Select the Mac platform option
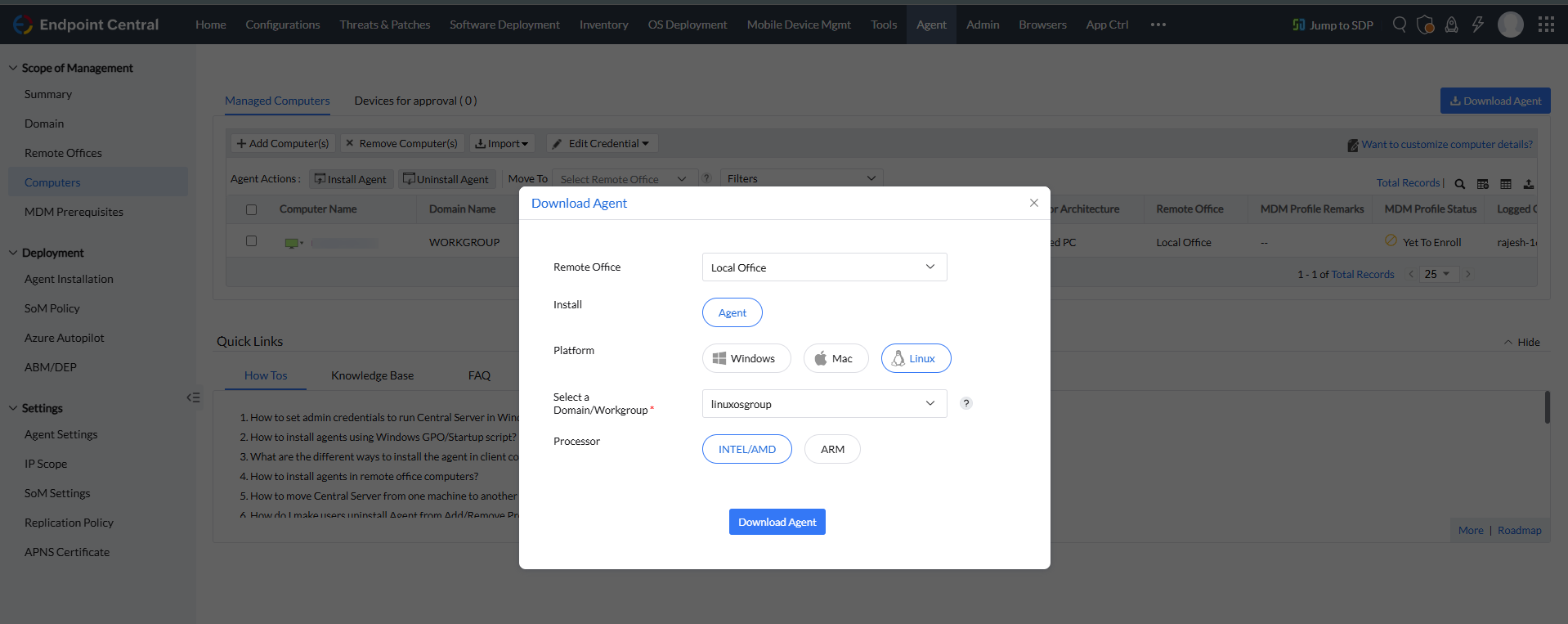 pos(836,358)
